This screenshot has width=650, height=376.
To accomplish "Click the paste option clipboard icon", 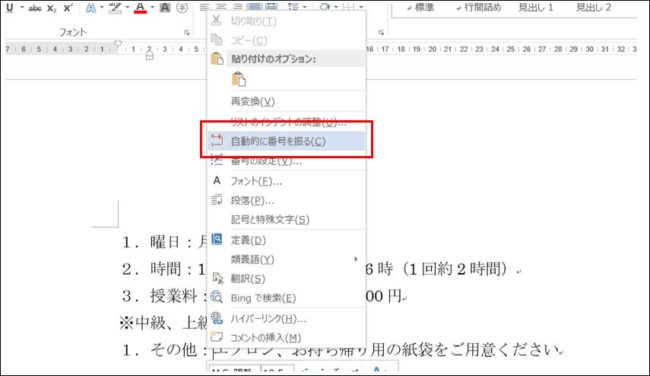I will pyautogui.click(x=239, y=79).
